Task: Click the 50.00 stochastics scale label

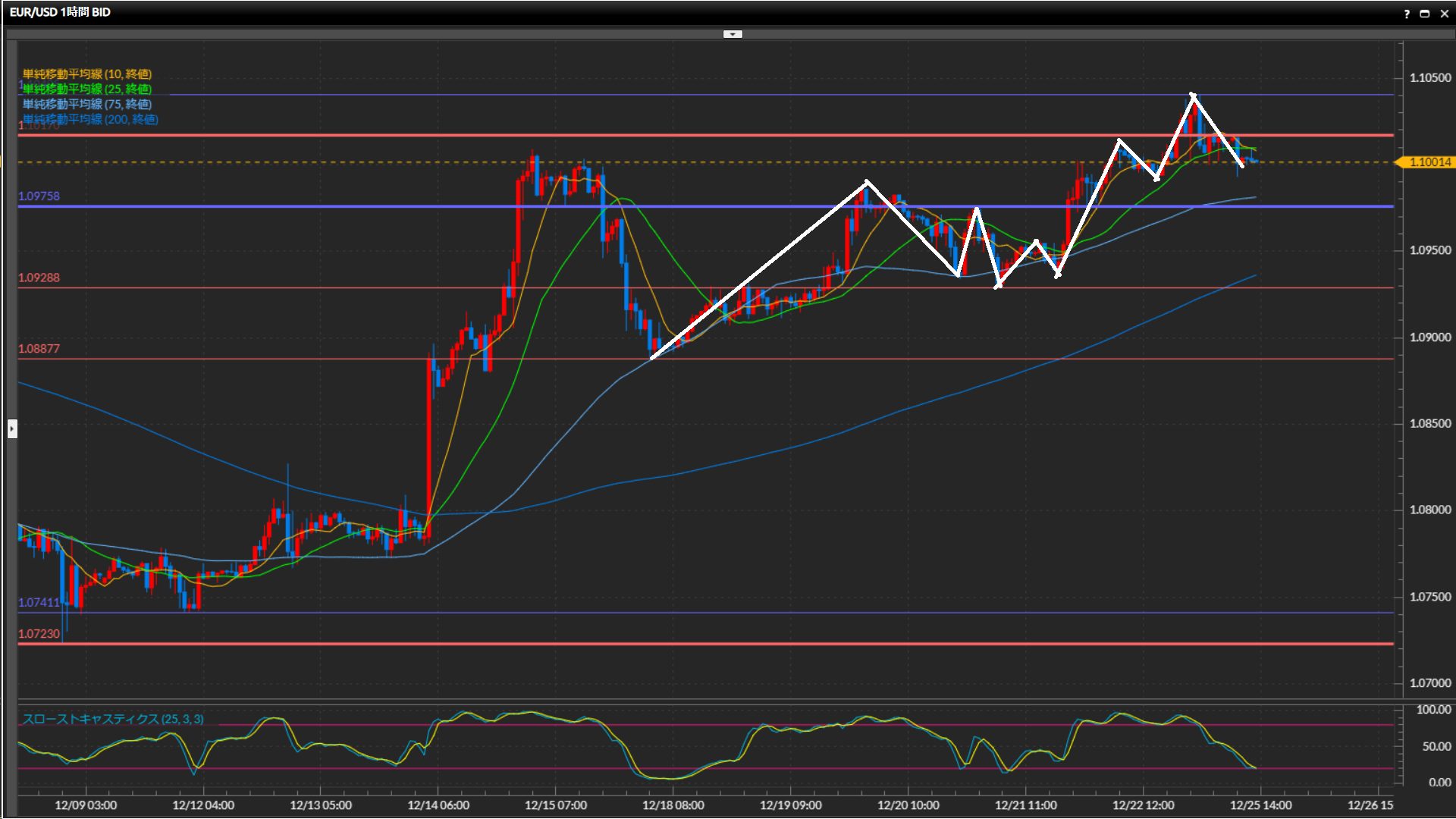Action: pyautogui.click(x=1436, y=747)
